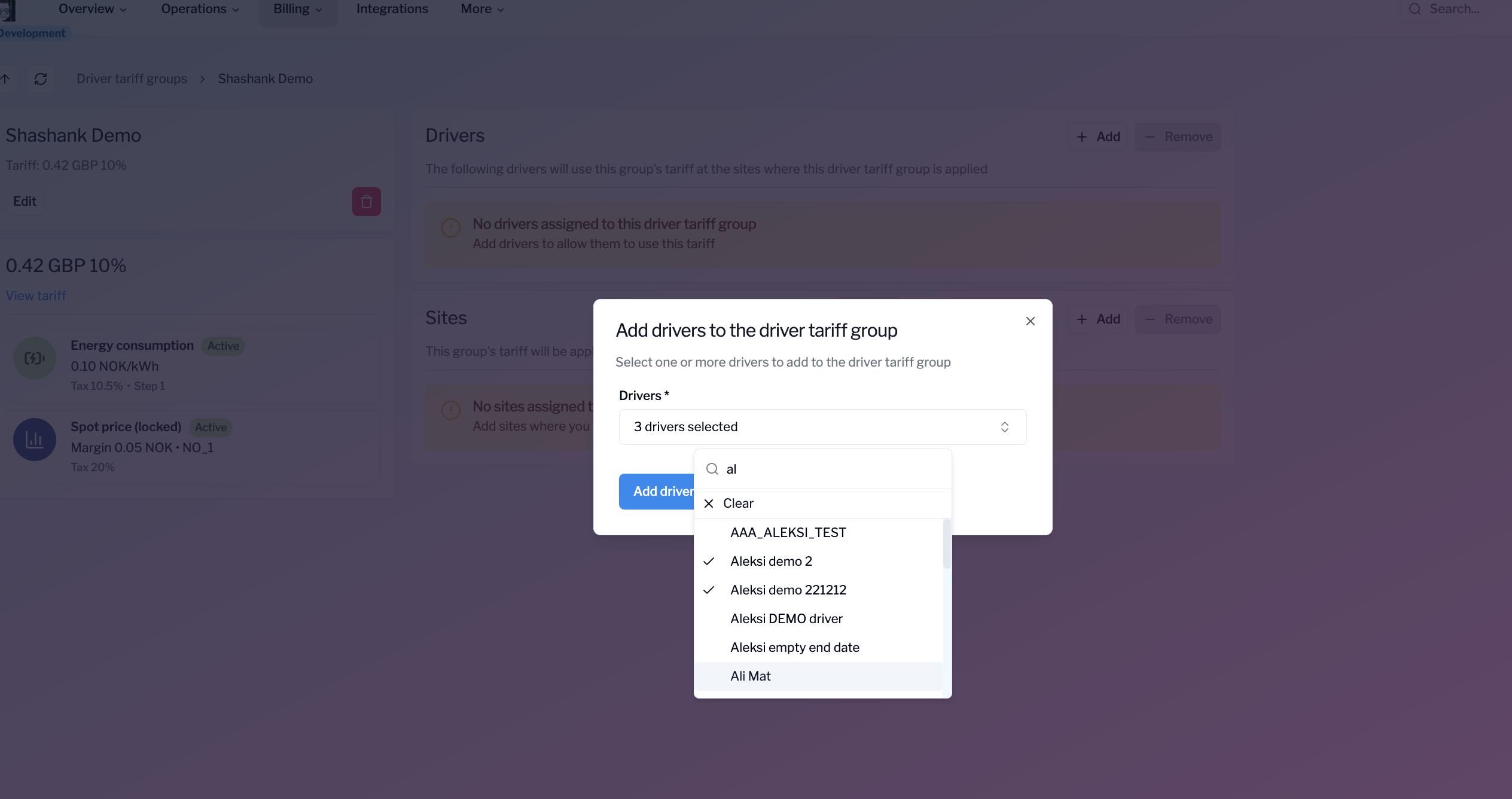Click the driver list scrollbar
The width and height of the screenshot is (1512, 799).
[x=946, y=544]
